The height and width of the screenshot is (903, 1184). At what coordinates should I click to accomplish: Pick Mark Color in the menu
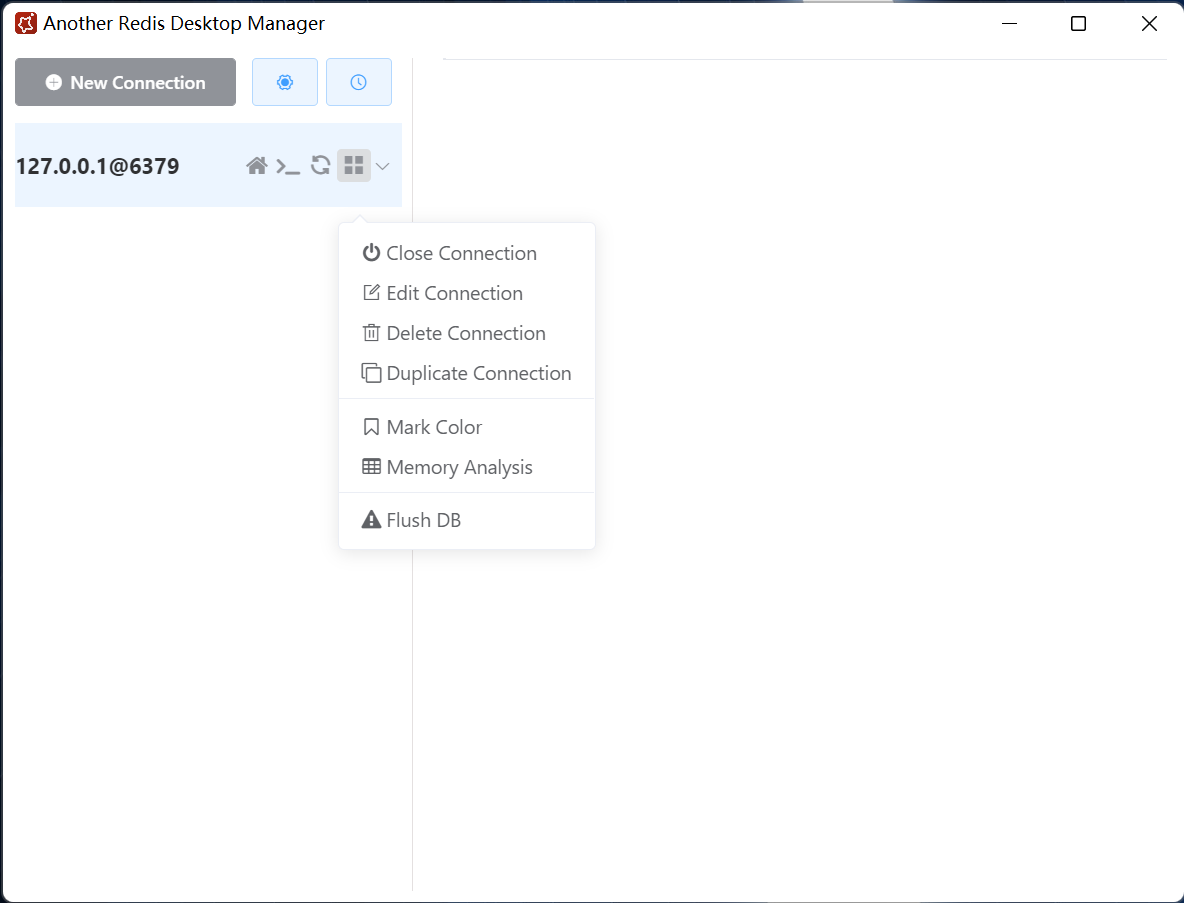click(x=467, y=427)
